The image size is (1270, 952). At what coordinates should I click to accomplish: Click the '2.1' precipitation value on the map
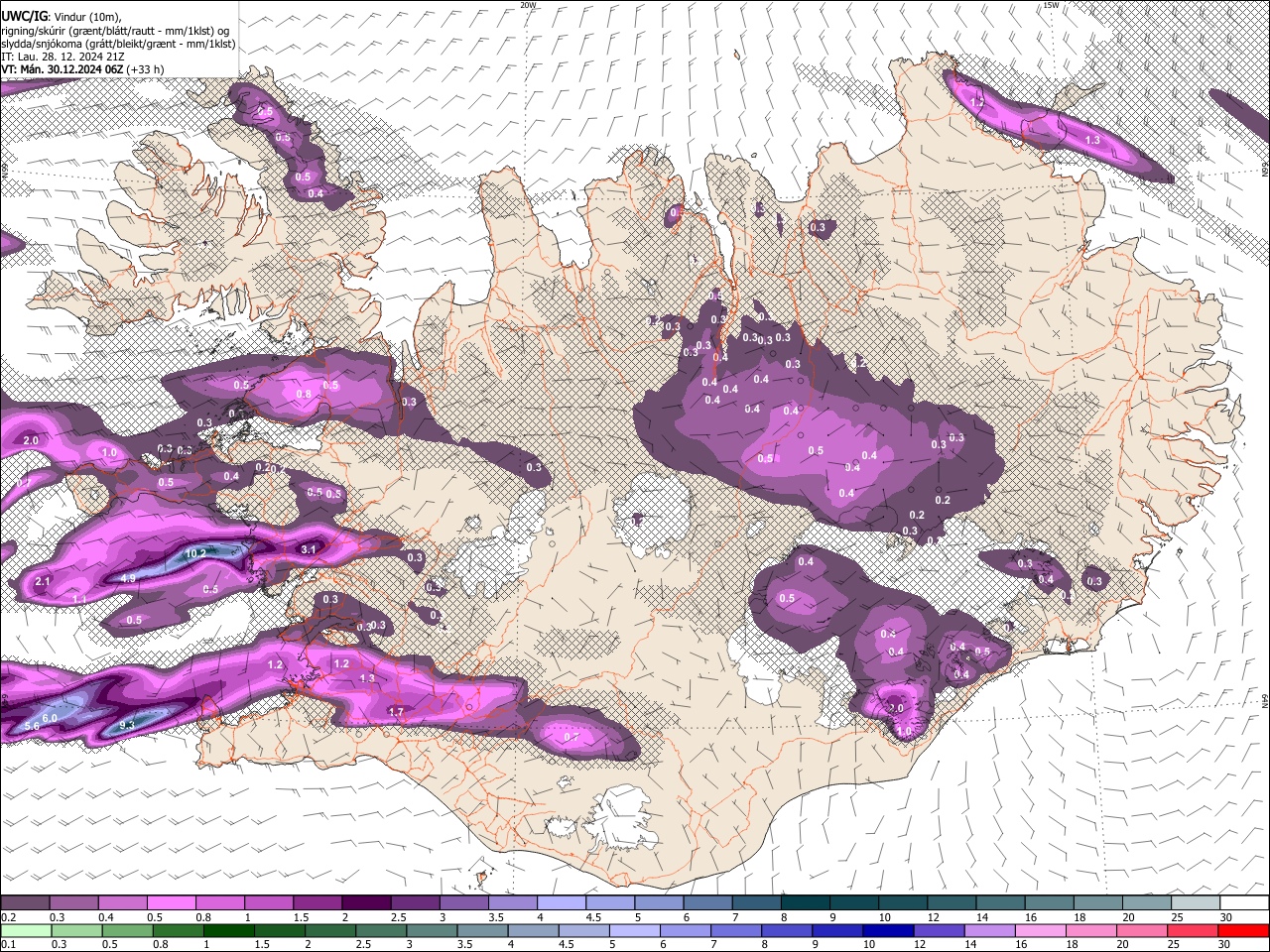tap(43, 581)
